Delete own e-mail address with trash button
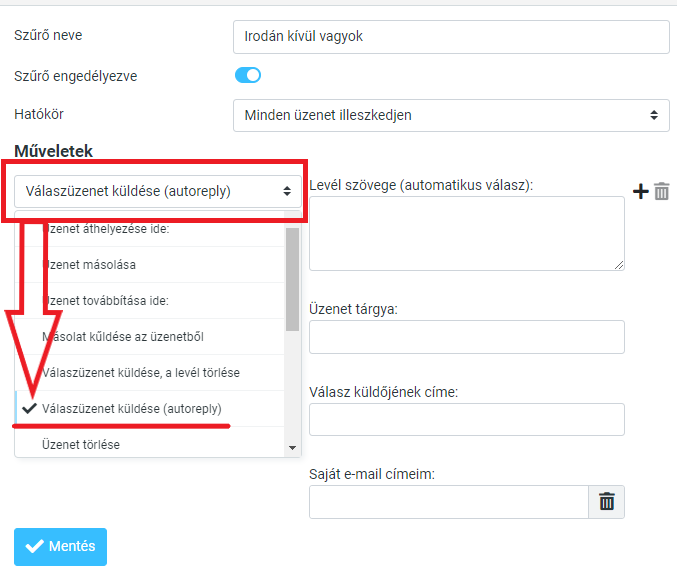The height and width of the screenshot is (572, 677). (606, 502)
